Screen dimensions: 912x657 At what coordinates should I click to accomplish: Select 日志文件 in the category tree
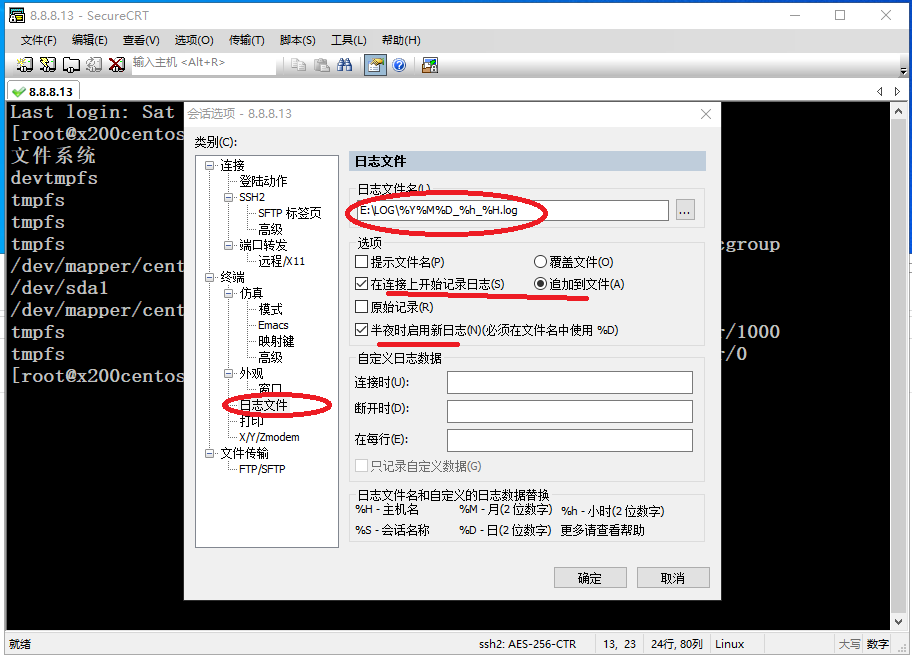(263, 405)
